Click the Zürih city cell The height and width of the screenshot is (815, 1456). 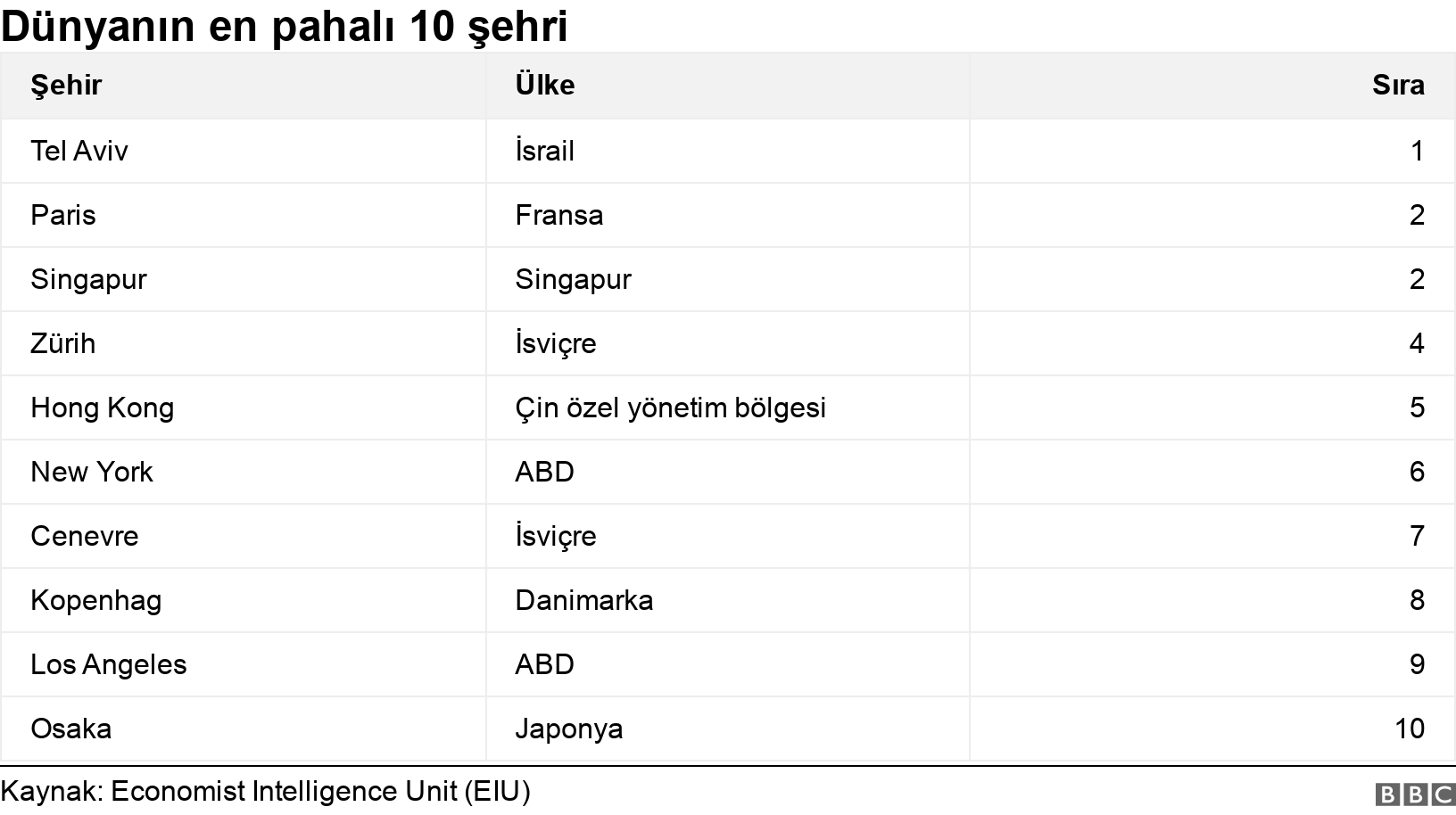[244, 343]
